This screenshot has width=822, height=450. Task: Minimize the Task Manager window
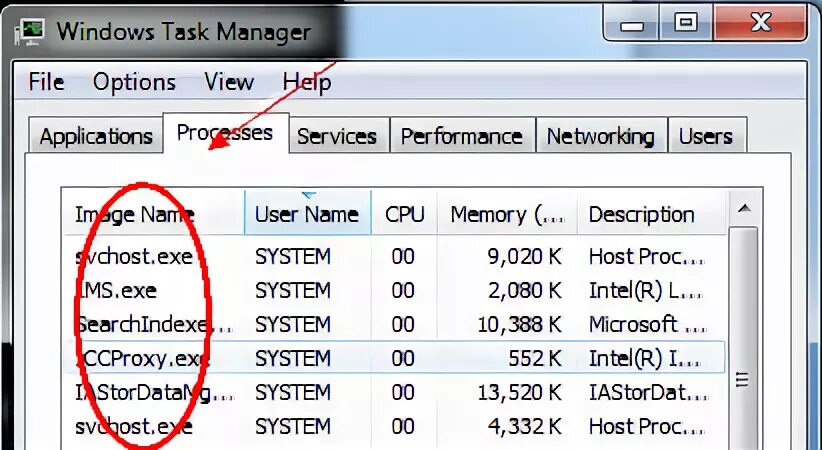tap(631, 24)
